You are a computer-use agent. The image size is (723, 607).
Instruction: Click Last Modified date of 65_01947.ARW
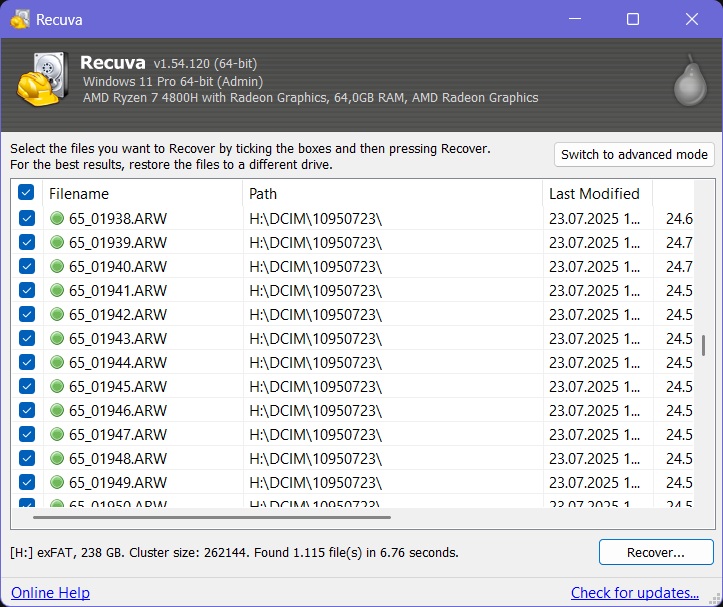(x=594, y=434)
